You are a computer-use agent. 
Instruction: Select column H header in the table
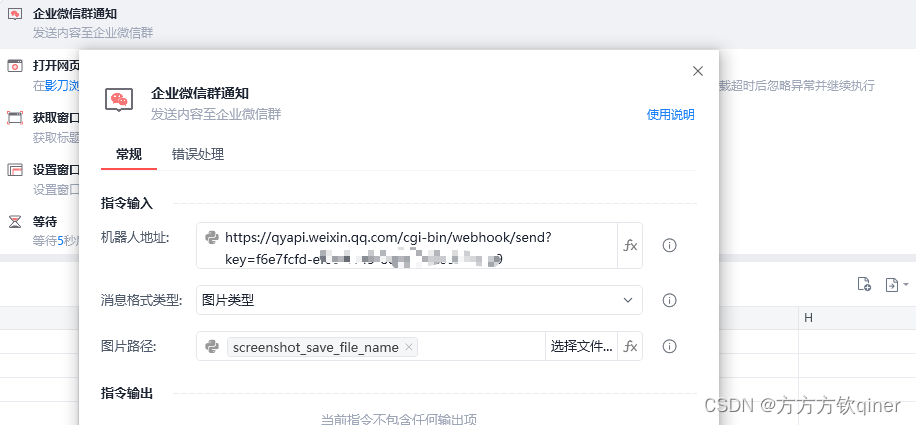coord(857,318)
